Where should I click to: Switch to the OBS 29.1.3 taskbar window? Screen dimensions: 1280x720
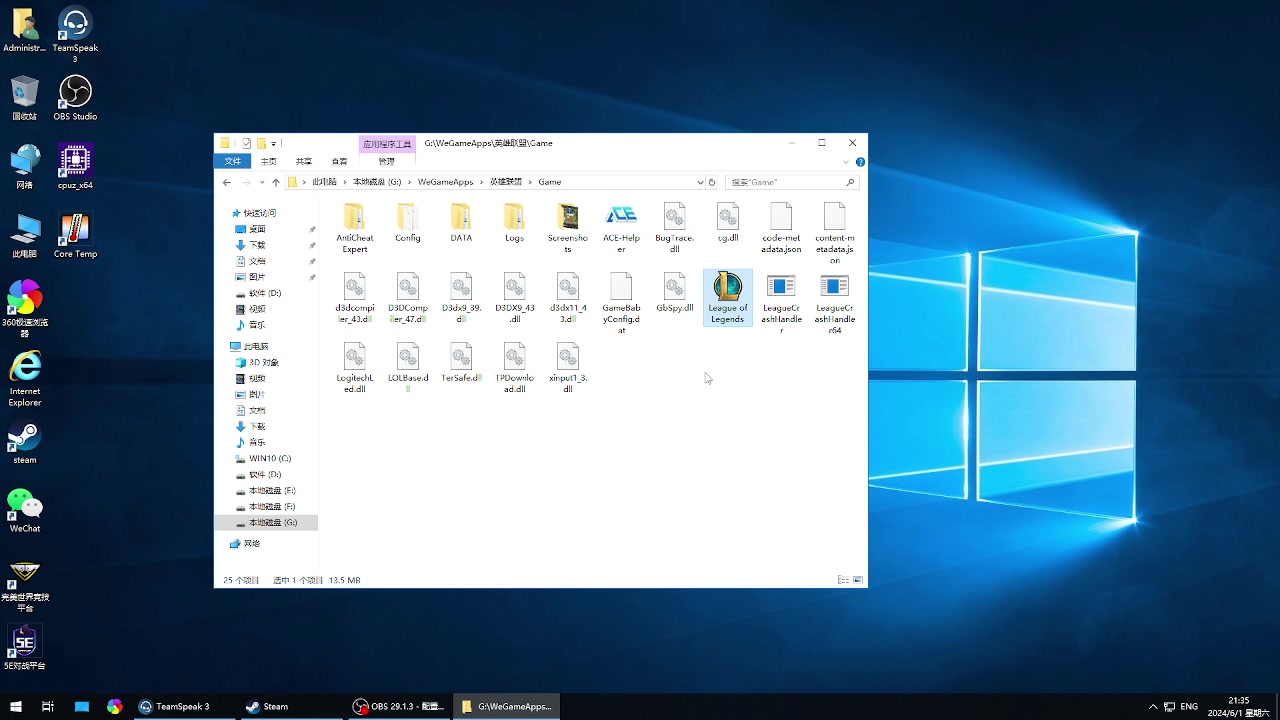pos(399,706)
